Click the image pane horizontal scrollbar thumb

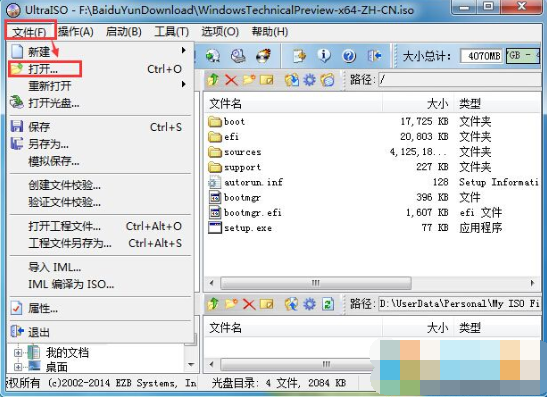click(x=316, y=283)
